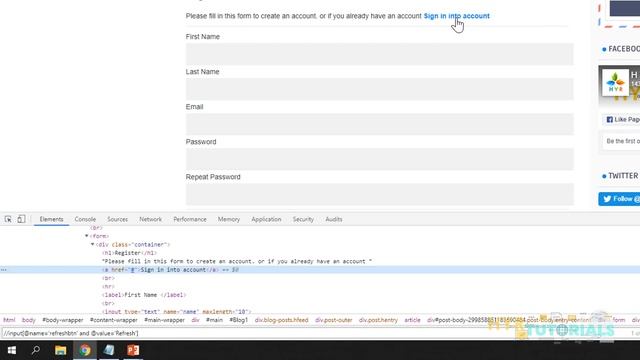Viewport: 640px width, 360px height.
Task: Select #body-wrapper in the breadcrumb
Action: 63,320
